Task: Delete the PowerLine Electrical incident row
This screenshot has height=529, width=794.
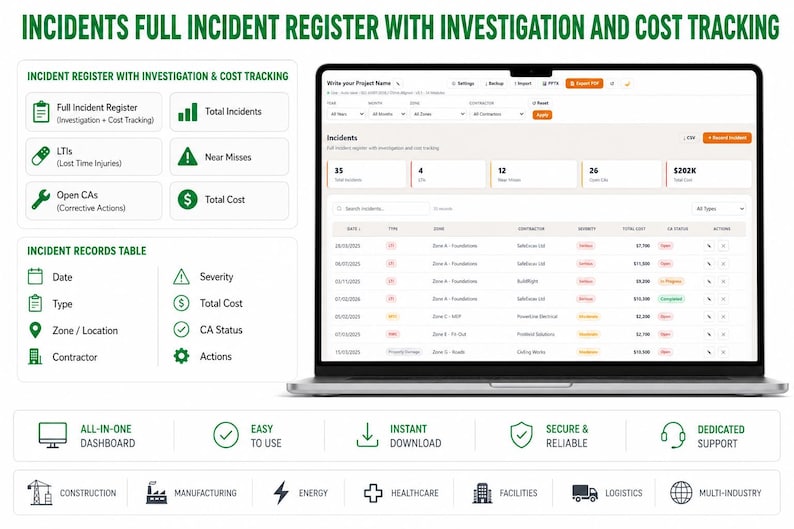Action: pos(723,317)
